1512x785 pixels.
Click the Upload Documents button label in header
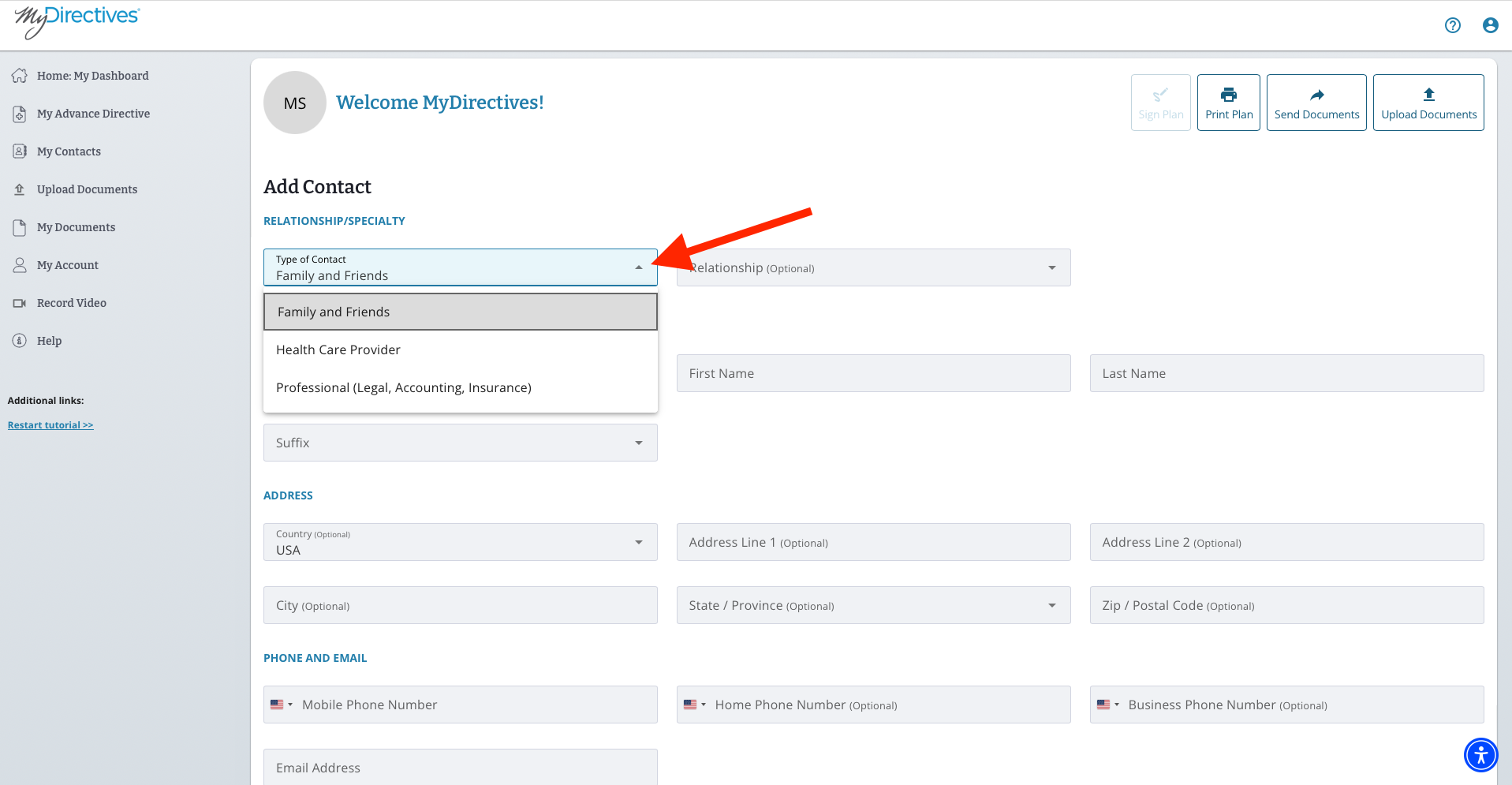1429,114
